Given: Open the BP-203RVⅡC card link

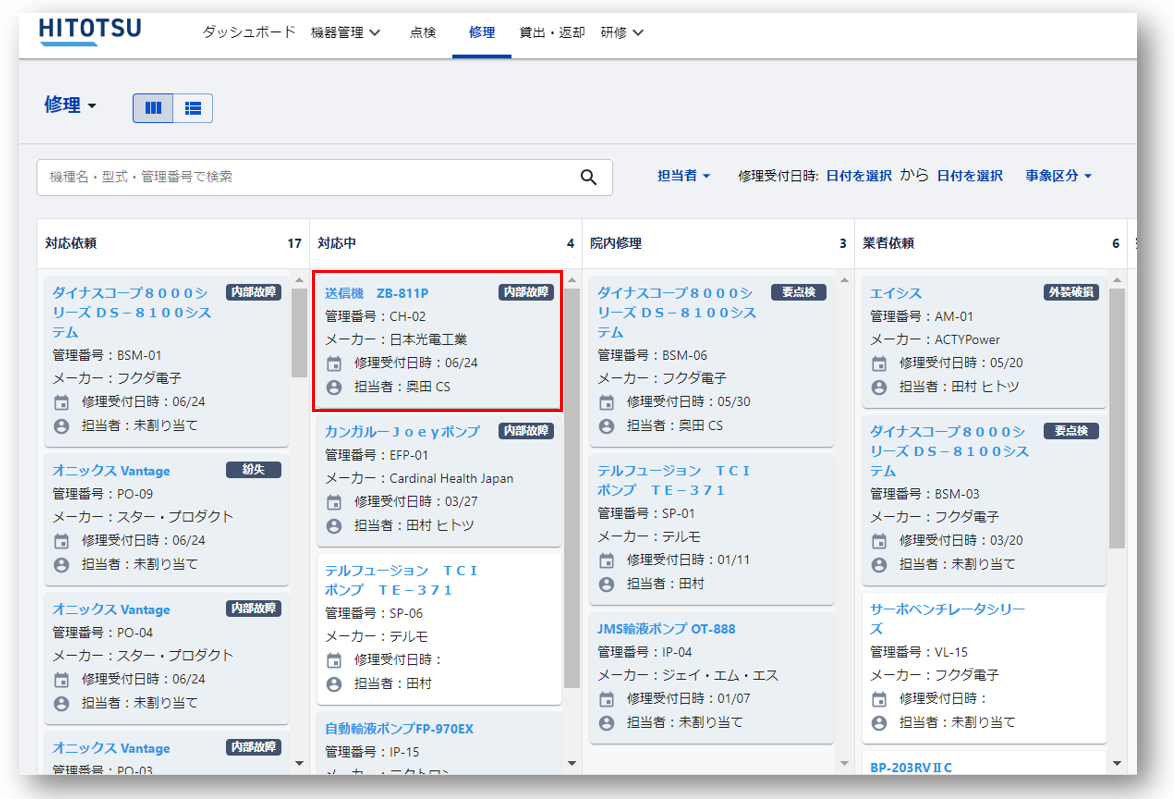Looking at the screenshot, I should [x=910, y=767].
